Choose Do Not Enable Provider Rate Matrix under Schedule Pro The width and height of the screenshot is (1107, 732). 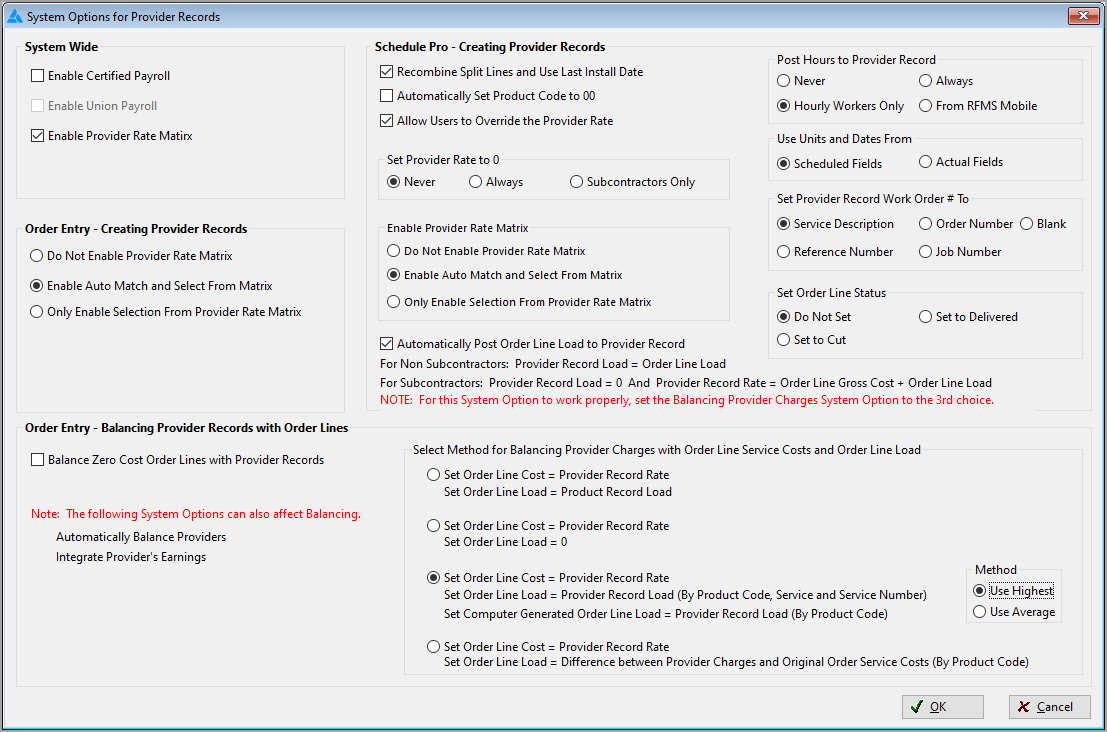tap(395, 251)
